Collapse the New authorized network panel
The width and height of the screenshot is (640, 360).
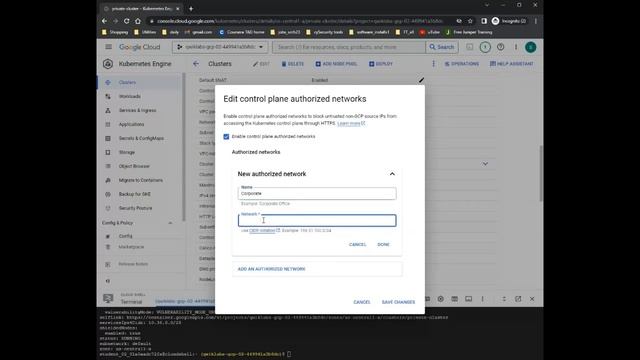tap(392, 174)
